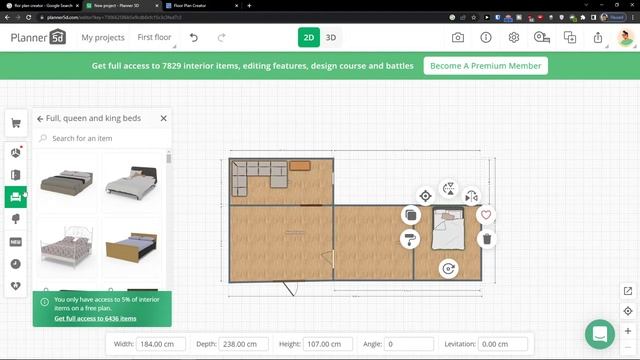Open favorites heart sidebar icon

[x=16, y=286]
